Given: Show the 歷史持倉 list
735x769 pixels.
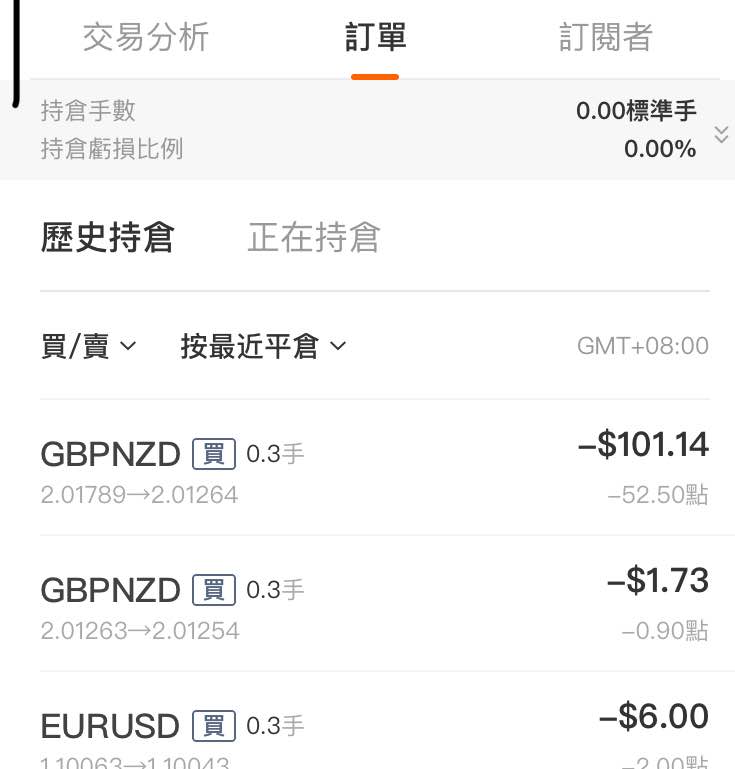Looking at the screenshot, I should 107,237.
